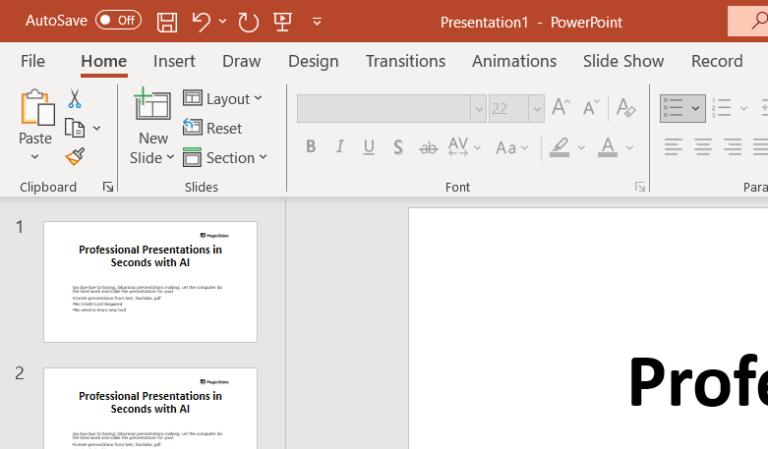The width and height of the screenshot is (768, 449).
Task: Switch to the Design tab
Action: [313, 61]
